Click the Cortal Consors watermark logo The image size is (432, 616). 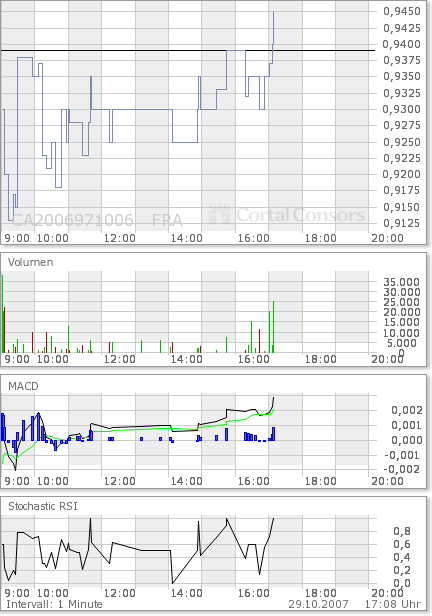(287, 214)
